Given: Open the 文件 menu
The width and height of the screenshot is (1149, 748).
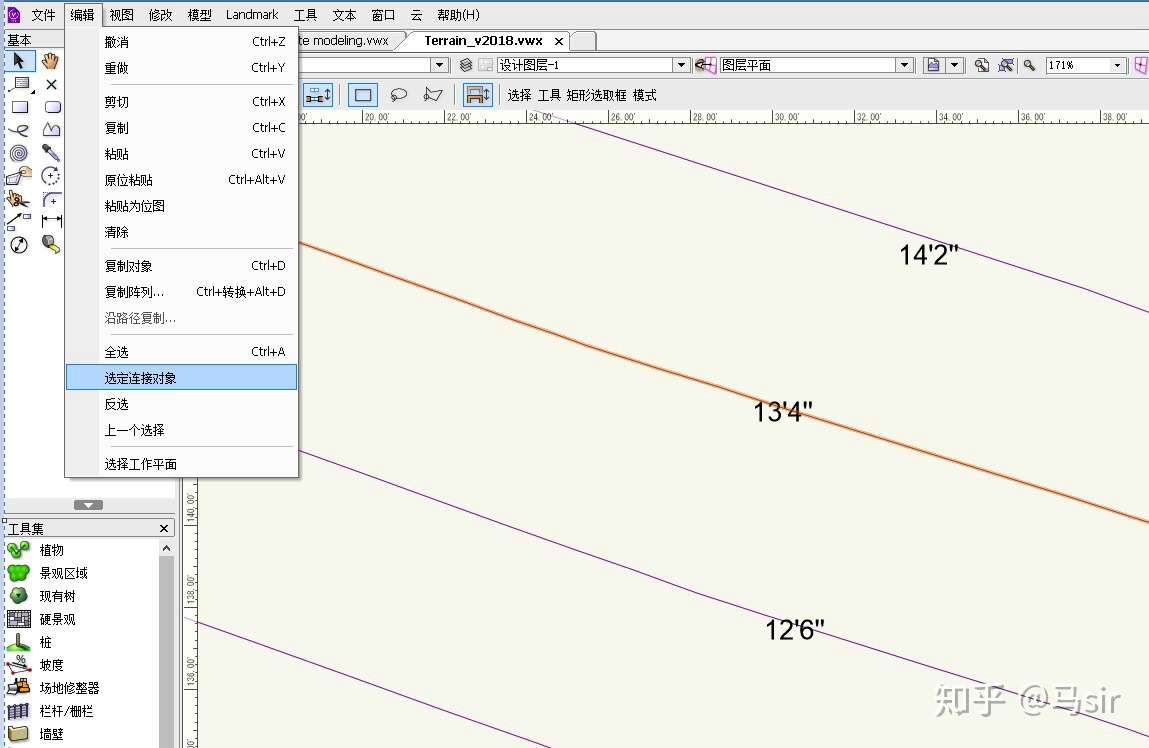Looking at the screenshot, I should [x=43, y=15].
